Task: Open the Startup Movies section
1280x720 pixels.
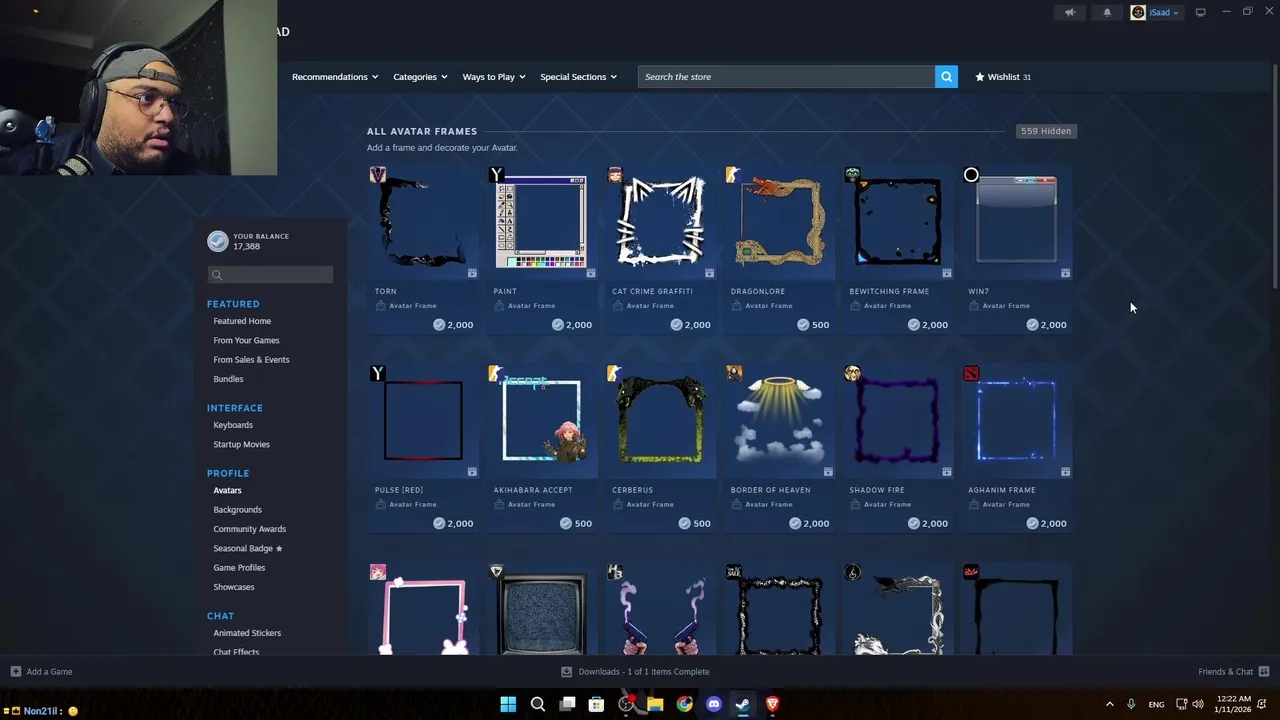Action: (x=241, y=444)
